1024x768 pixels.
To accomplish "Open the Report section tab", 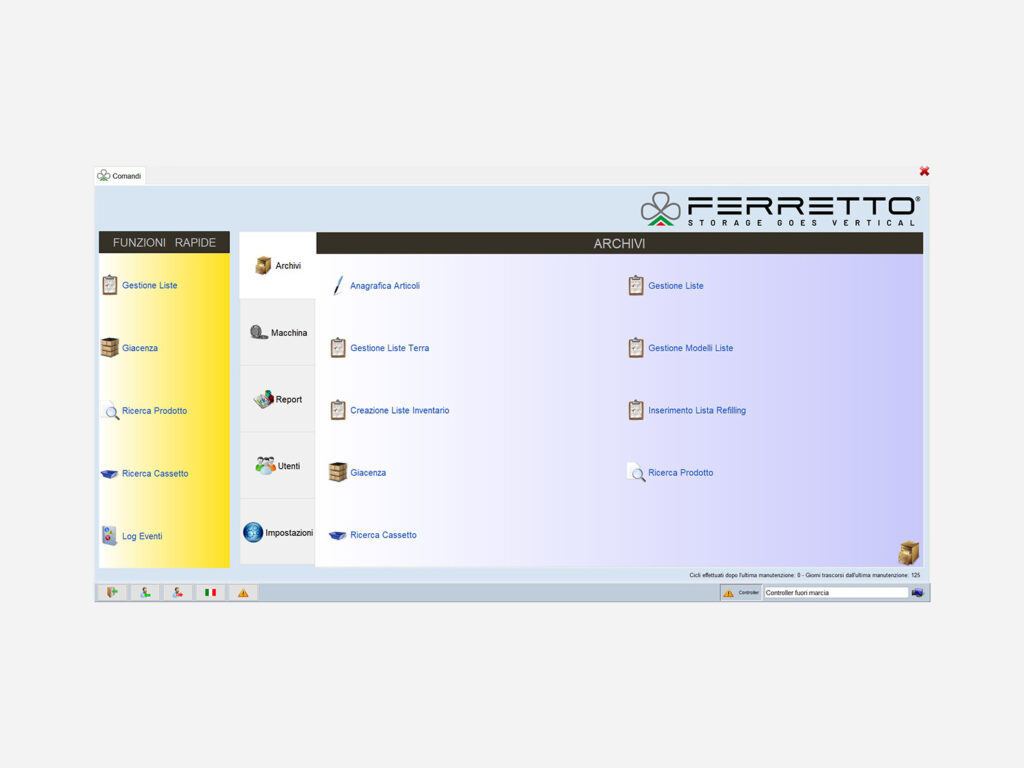I will pyautogui.click(x=278, y=399).
